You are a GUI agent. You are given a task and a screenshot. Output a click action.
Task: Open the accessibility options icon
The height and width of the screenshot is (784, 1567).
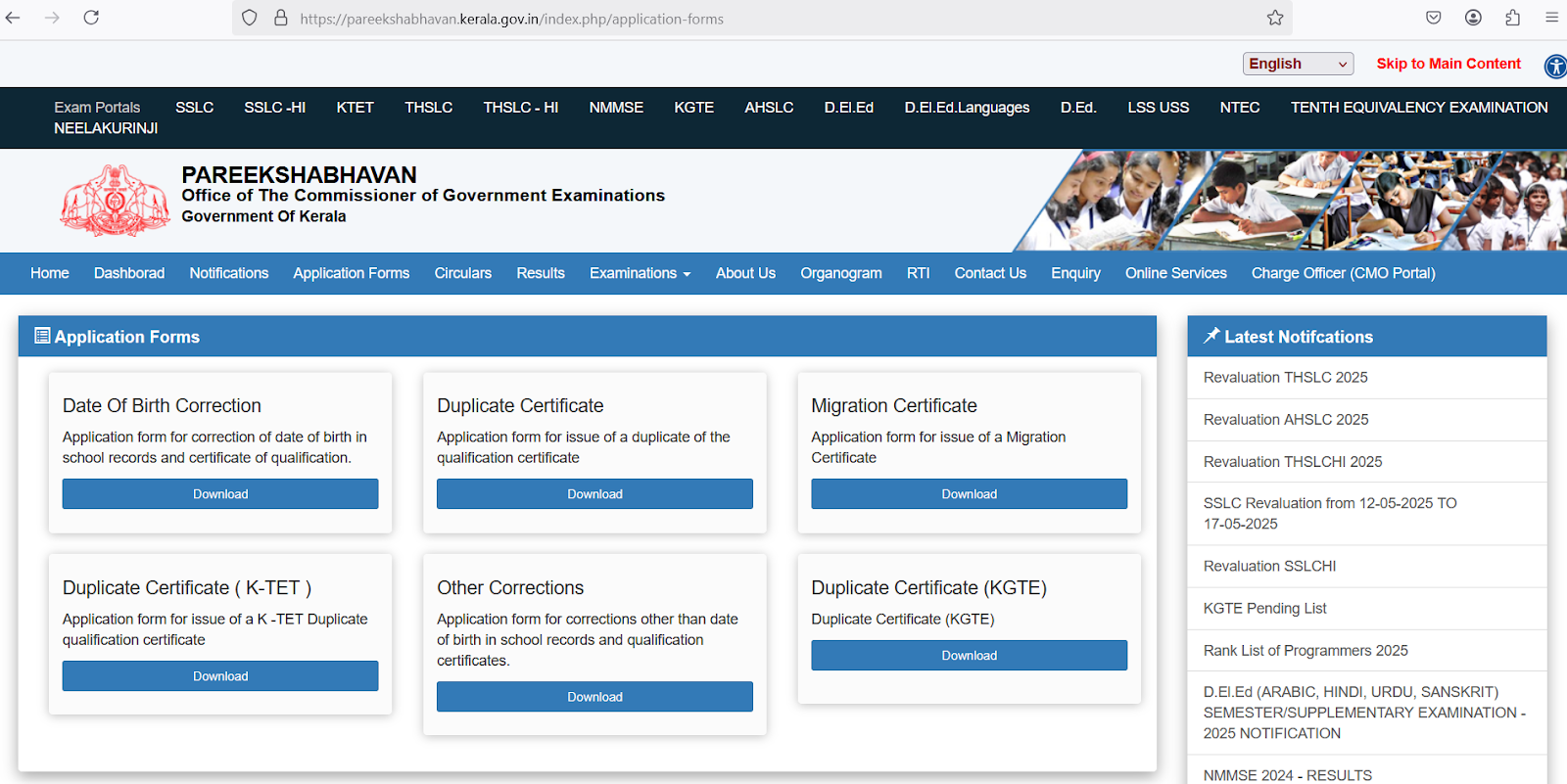click(x=1555, y=66)
